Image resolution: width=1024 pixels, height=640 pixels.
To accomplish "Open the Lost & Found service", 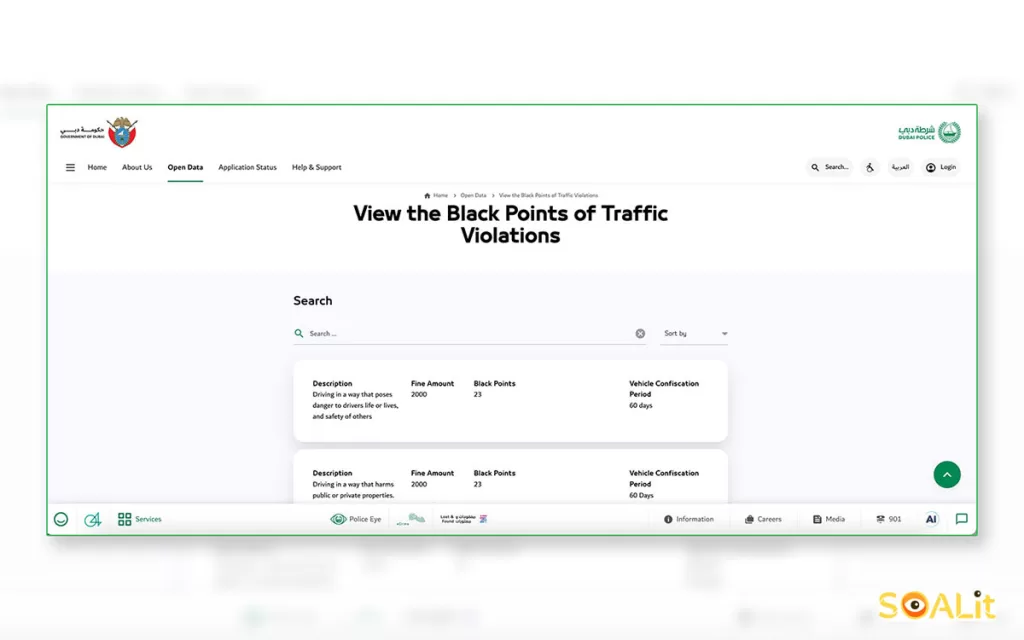I will click(x=462, y=520).
